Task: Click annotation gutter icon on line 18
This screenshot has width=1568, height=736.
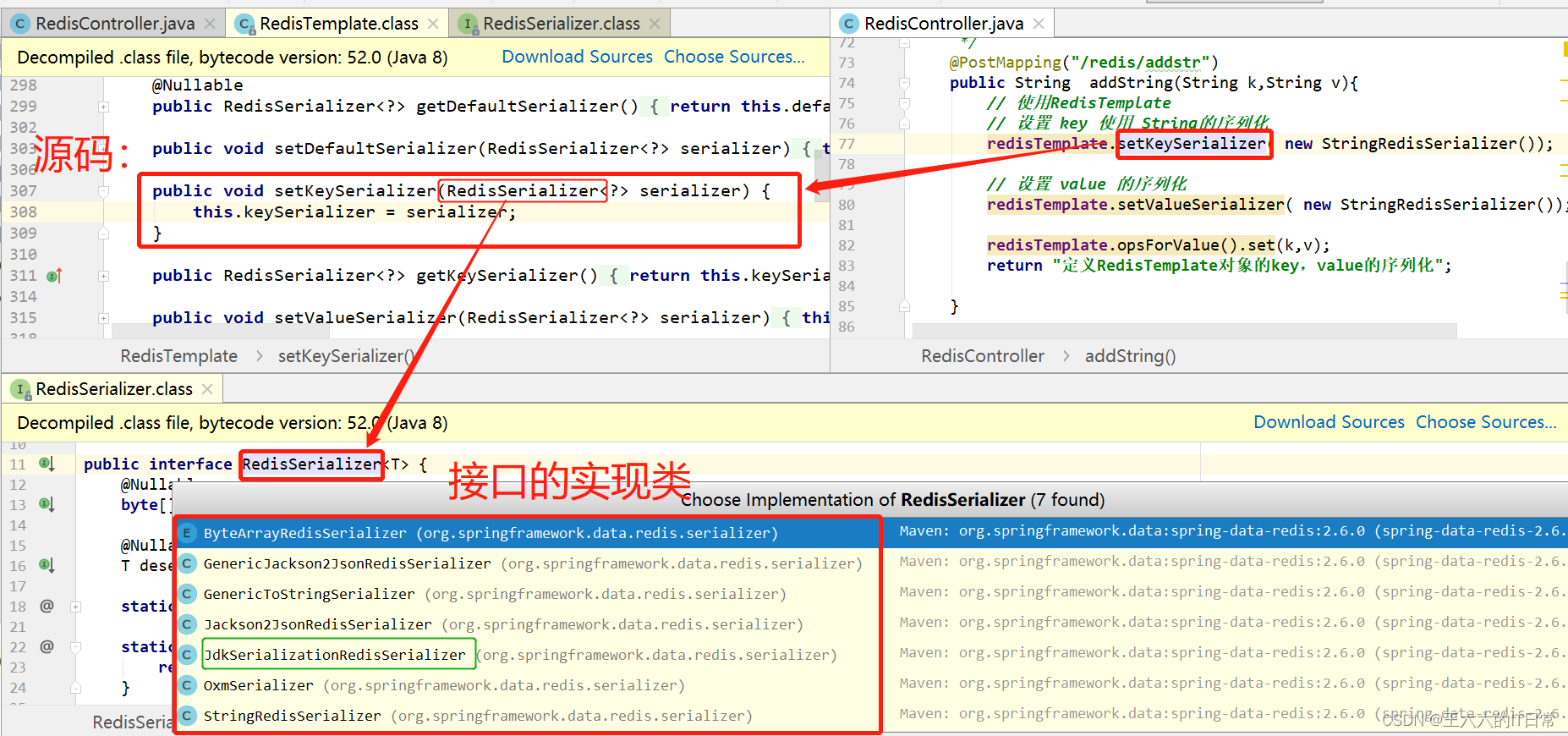Action: click(47, 606)
